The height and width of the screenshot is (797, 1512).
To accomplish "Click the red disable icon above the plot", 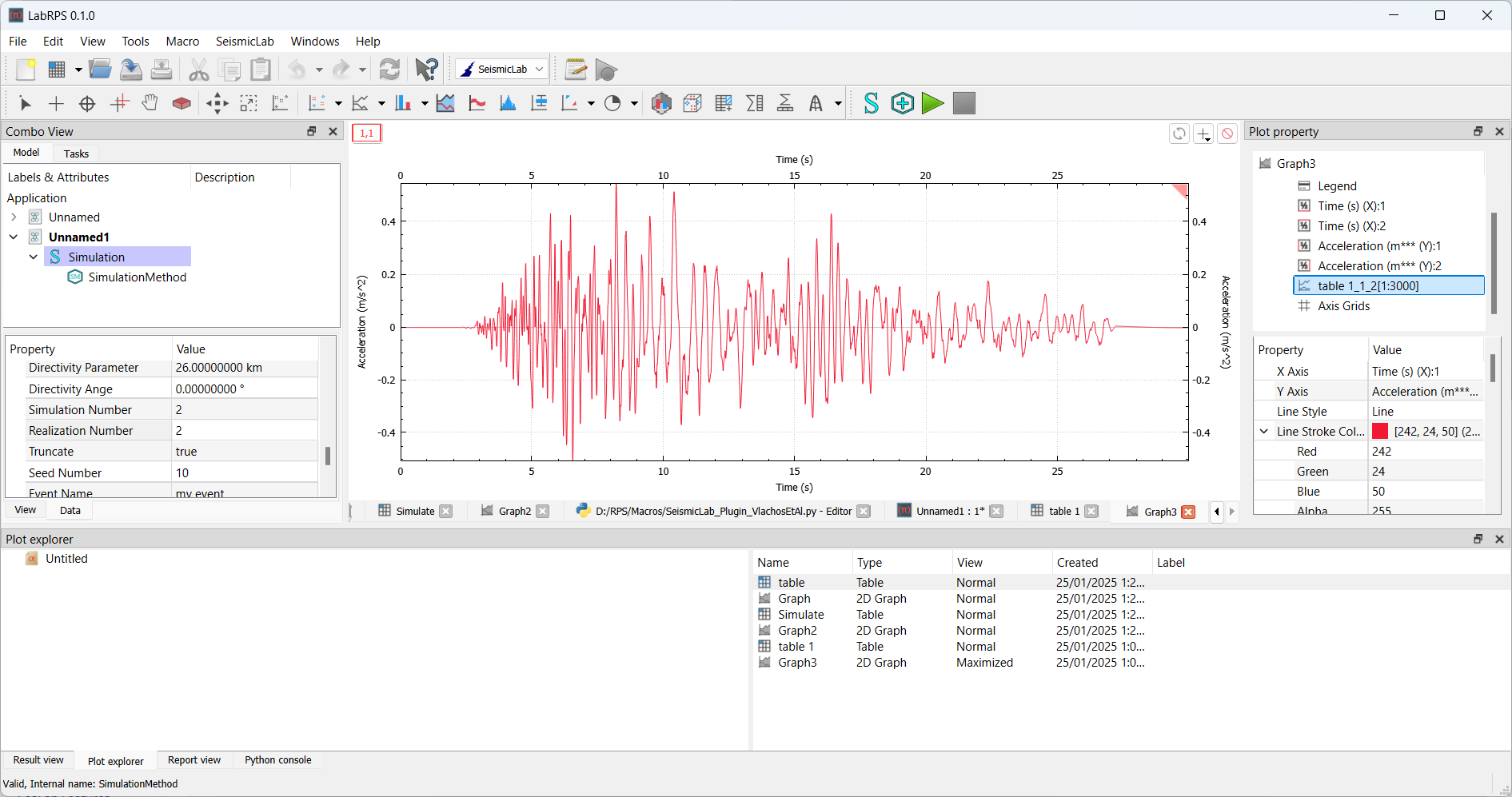I will [1227, 133].
